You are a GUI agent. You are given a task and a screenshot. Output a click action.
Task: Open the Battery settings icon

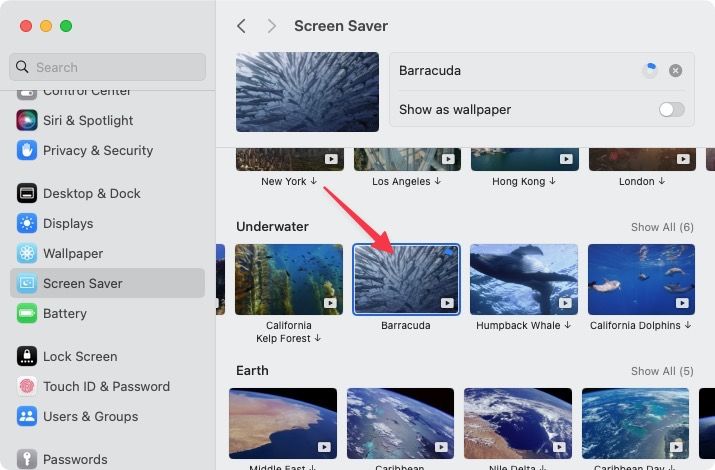tap(27, 313)
